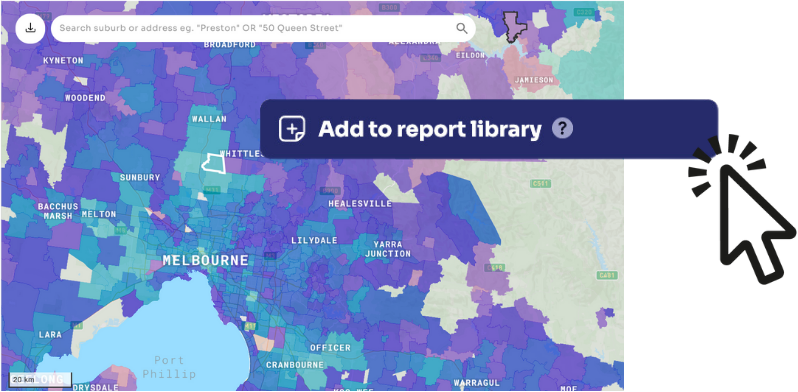Click the BROADFORD map label

click(230, 45)
